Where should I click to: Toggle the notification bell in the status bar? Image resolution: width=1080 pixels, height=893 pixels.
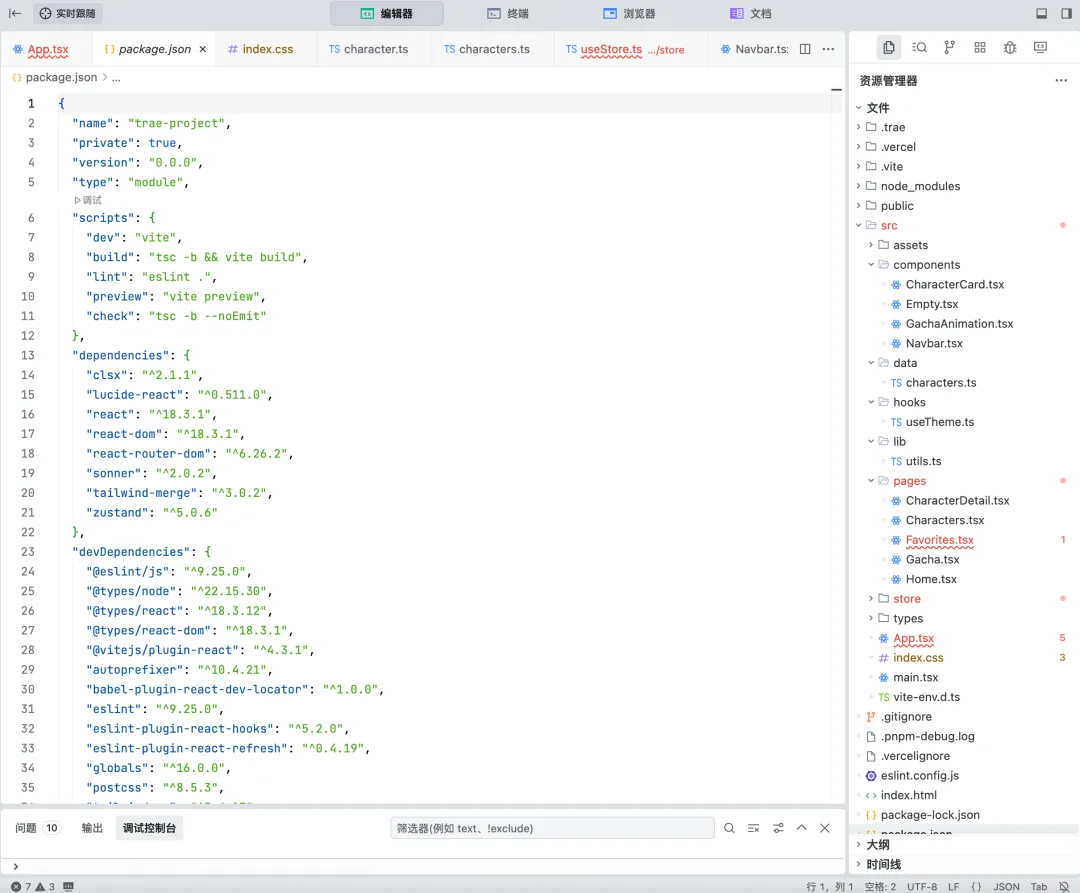point(1064,886)
